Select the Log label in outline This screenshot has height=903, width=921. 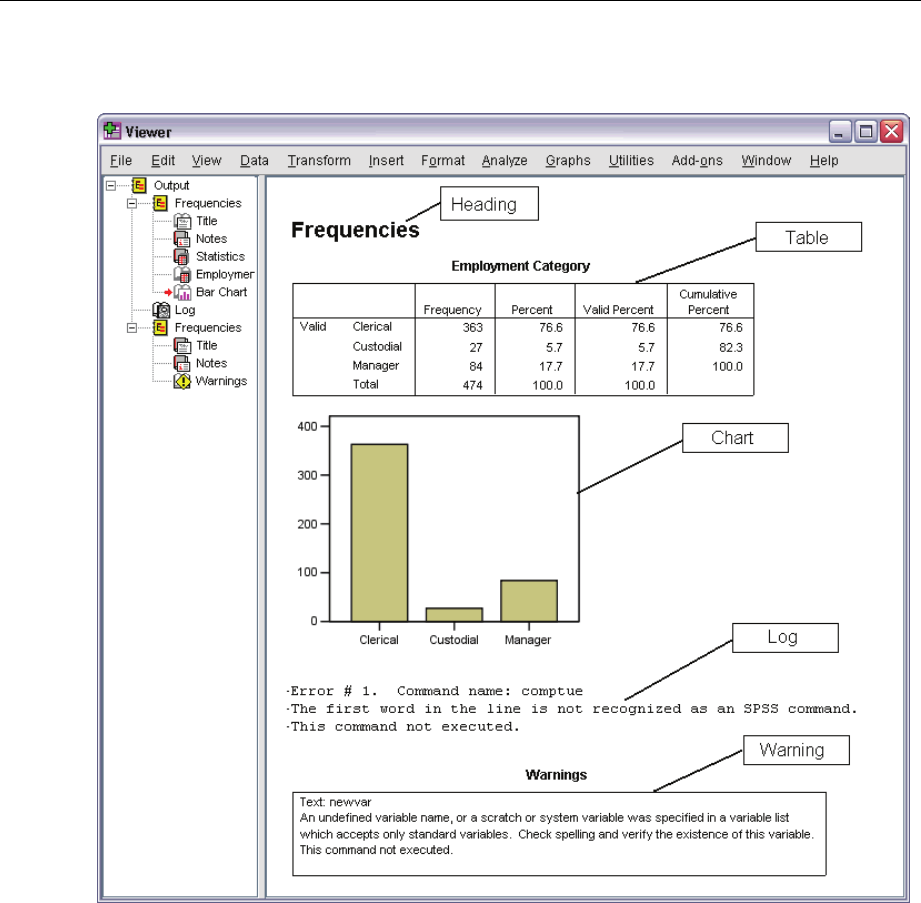185,310
